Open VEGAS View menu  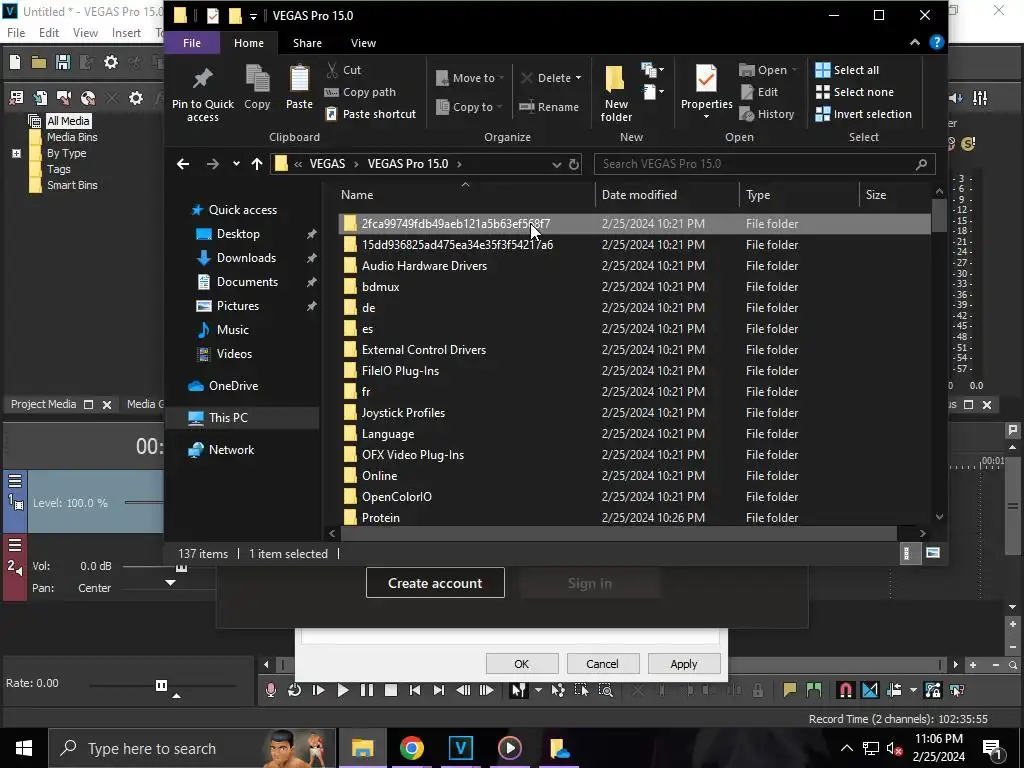coord(85,33)
